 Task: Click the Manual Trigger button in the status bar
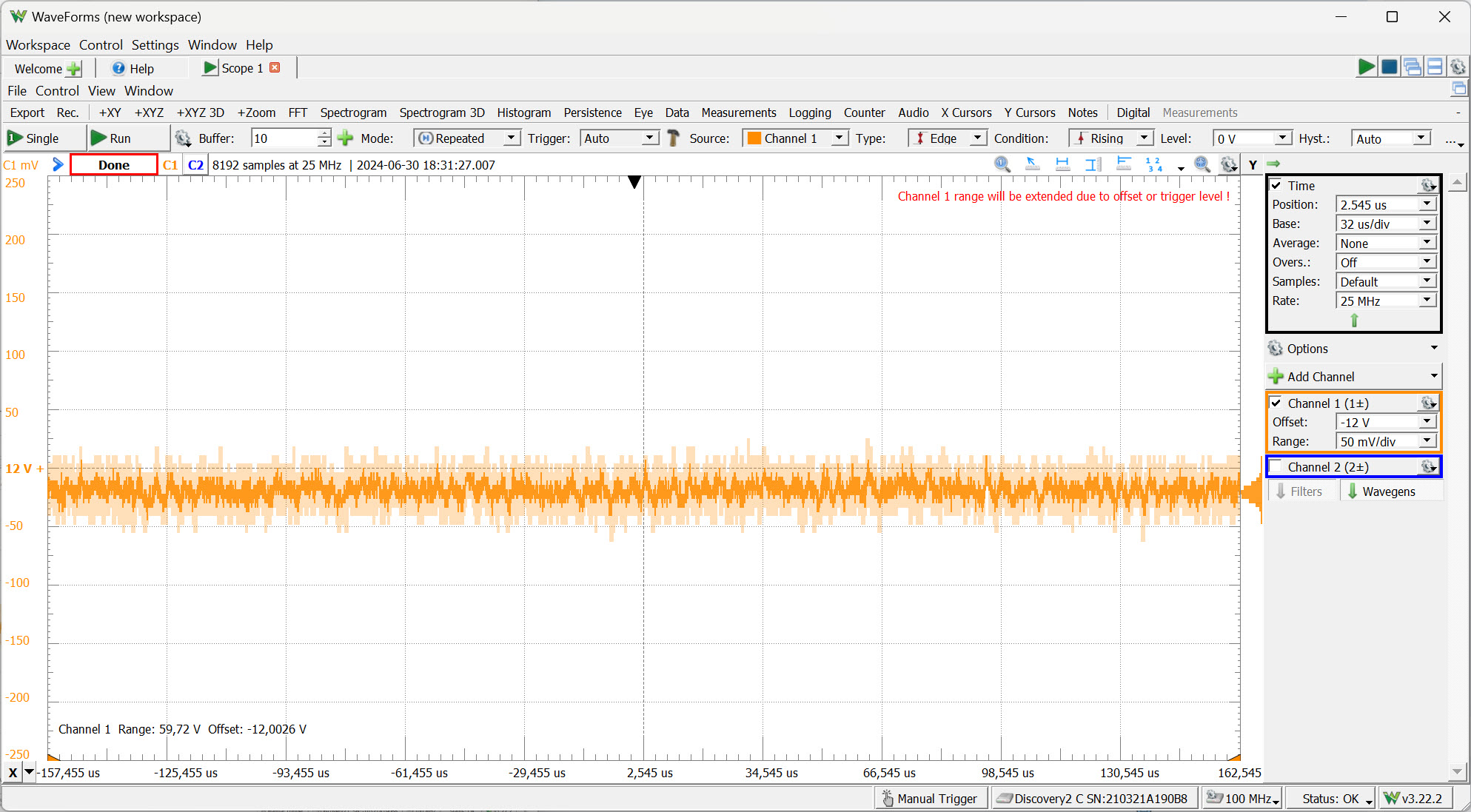(x=931, y=798)
